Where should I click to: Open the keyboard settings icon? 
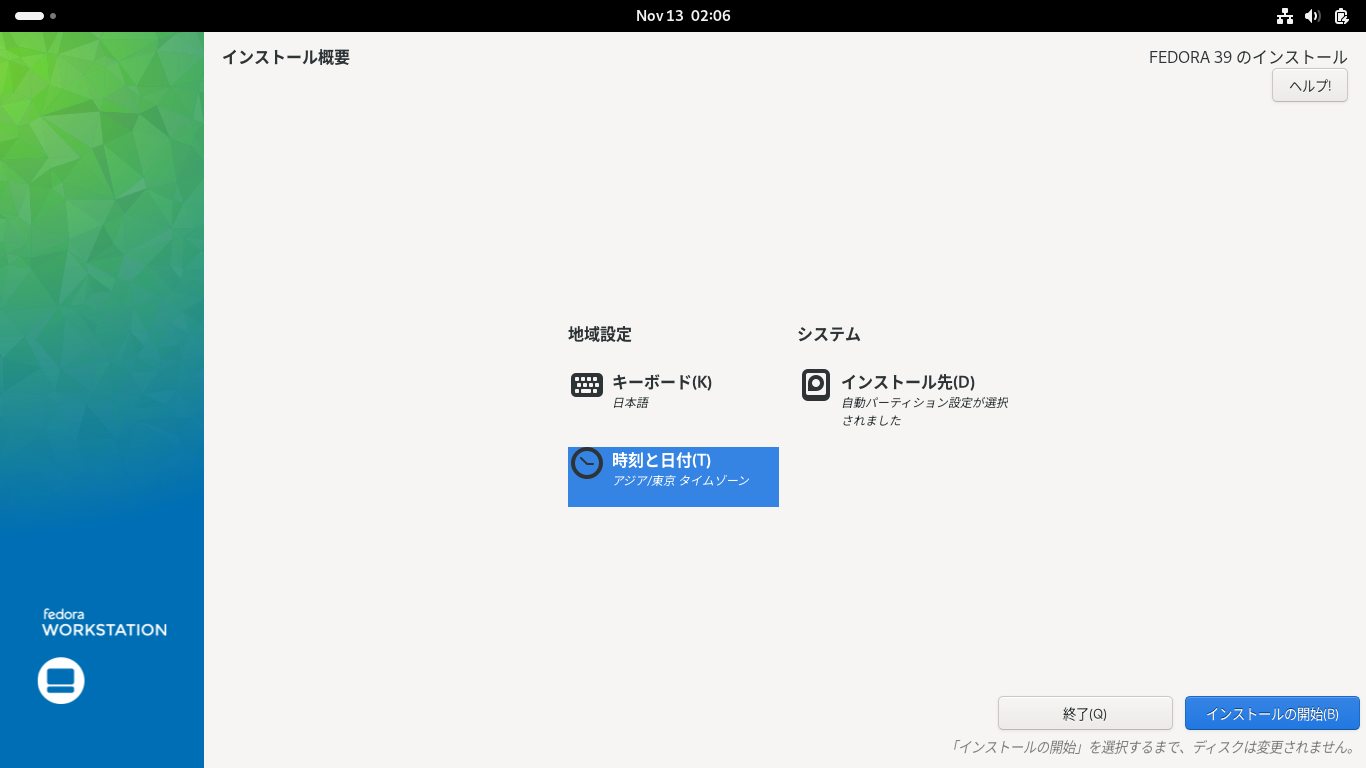point(587,385)
